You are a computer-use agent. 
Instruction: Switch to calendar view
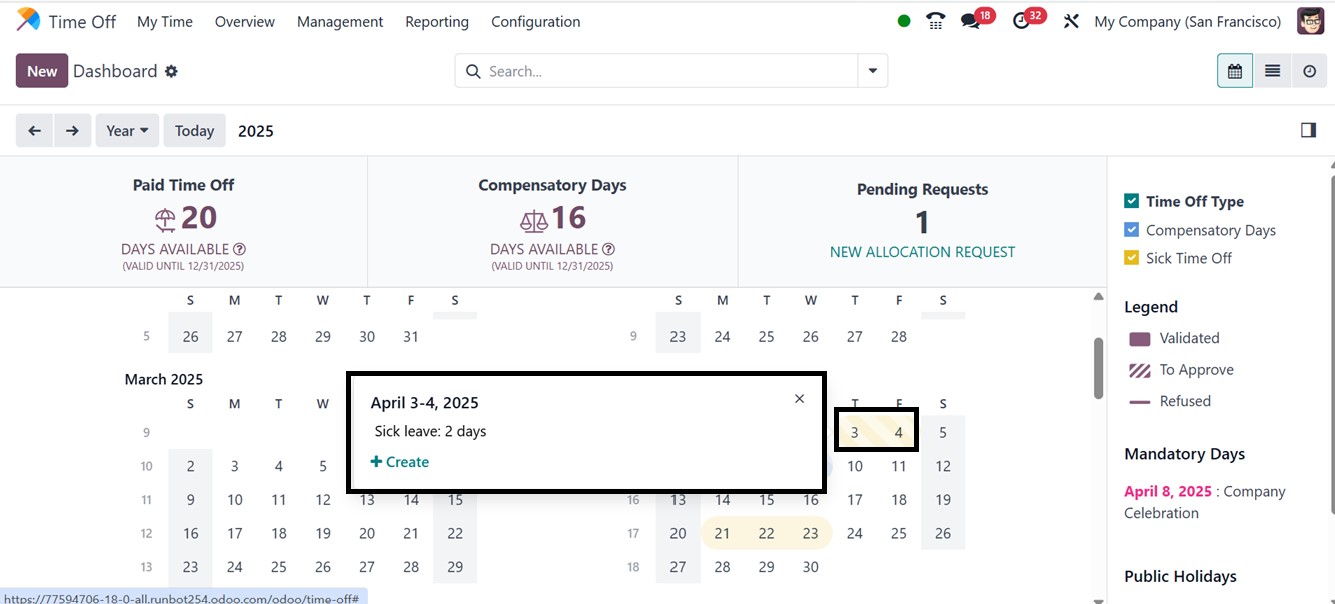(1235, 71)
